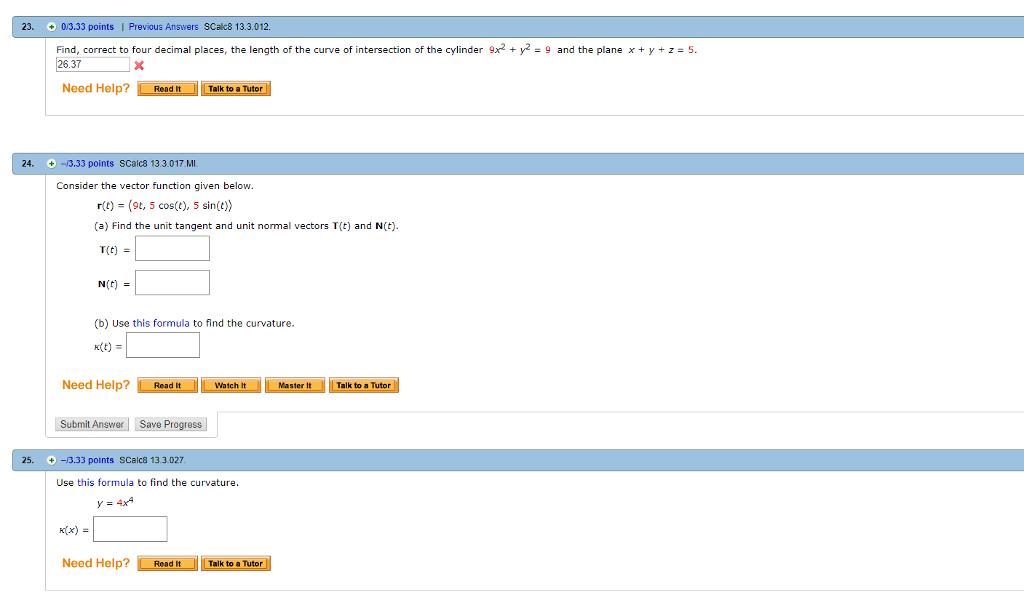
Task: Click Watch It for question 24
Action: tap(230, 385)
